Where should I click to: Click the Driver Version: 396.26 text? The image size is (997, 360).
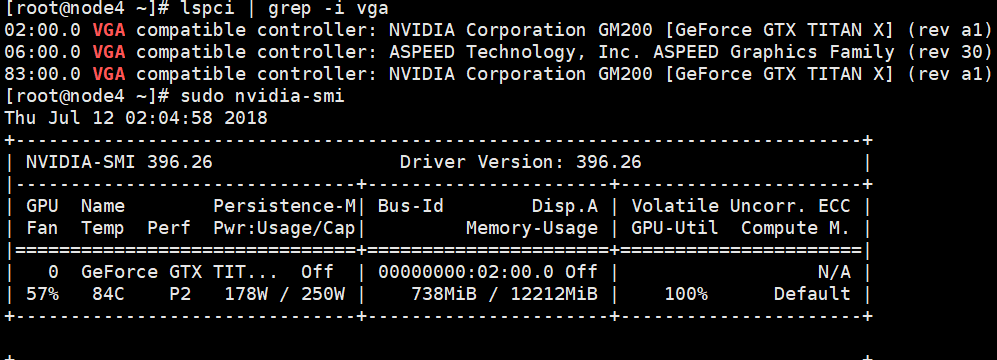point(521,163)
